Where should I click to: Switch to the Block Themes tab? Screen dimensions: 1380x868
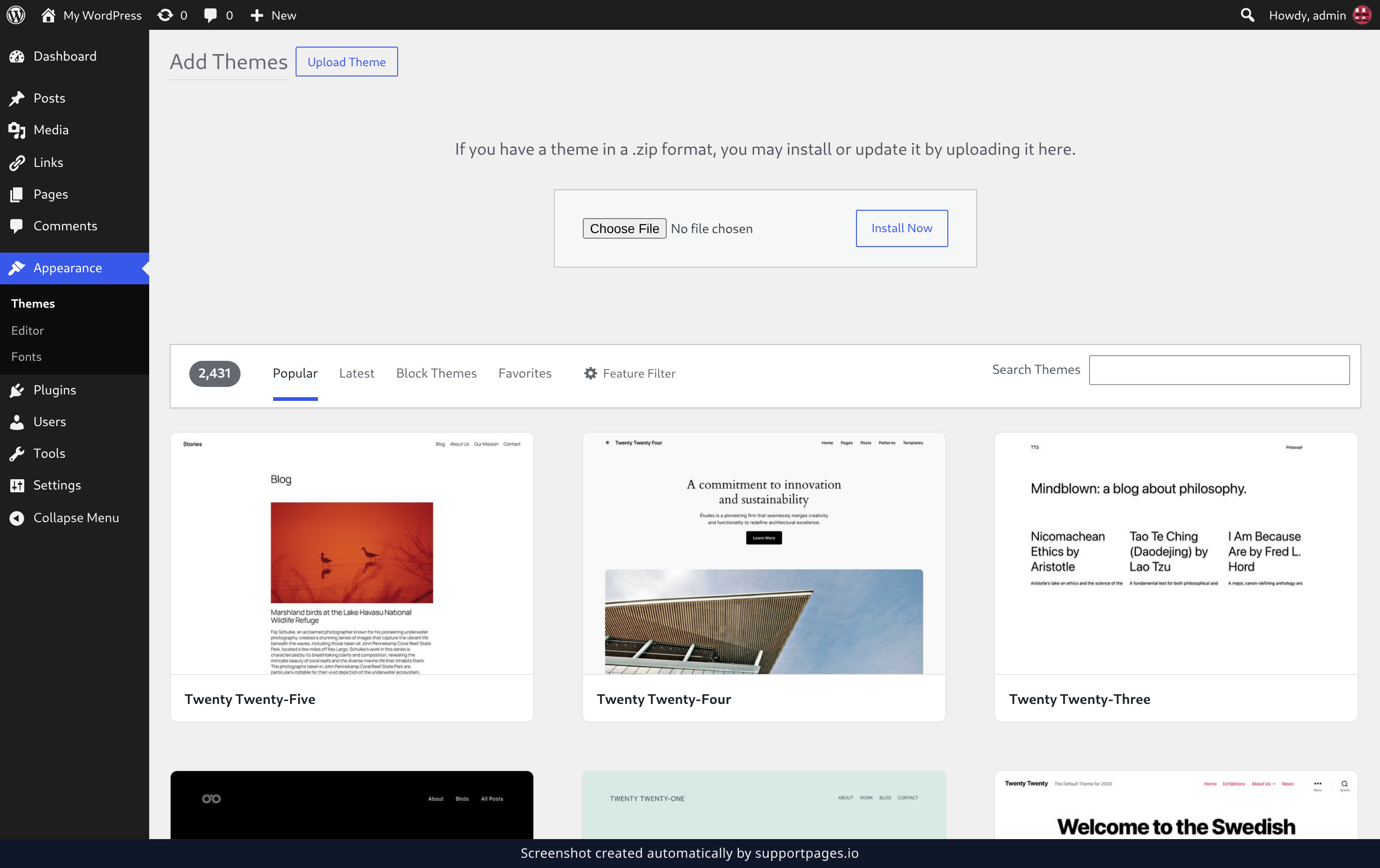click(x=436, y=373)
